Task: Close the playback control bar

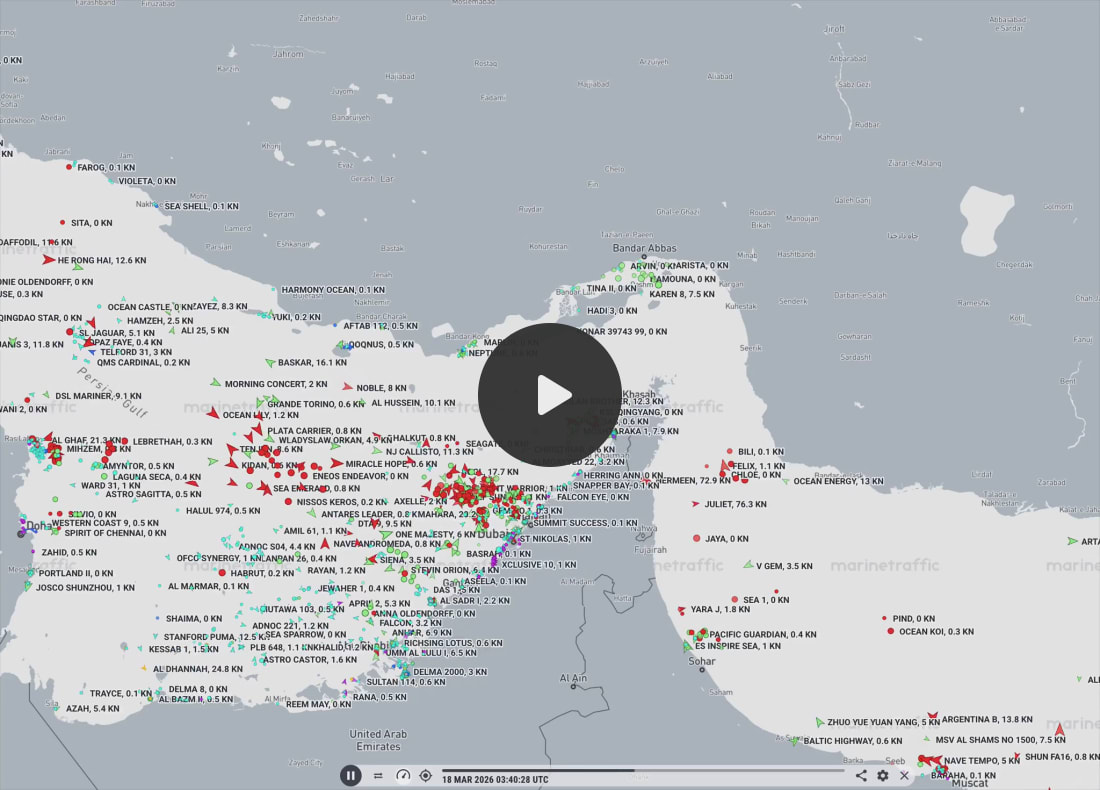Action: (x=905, y=775)
